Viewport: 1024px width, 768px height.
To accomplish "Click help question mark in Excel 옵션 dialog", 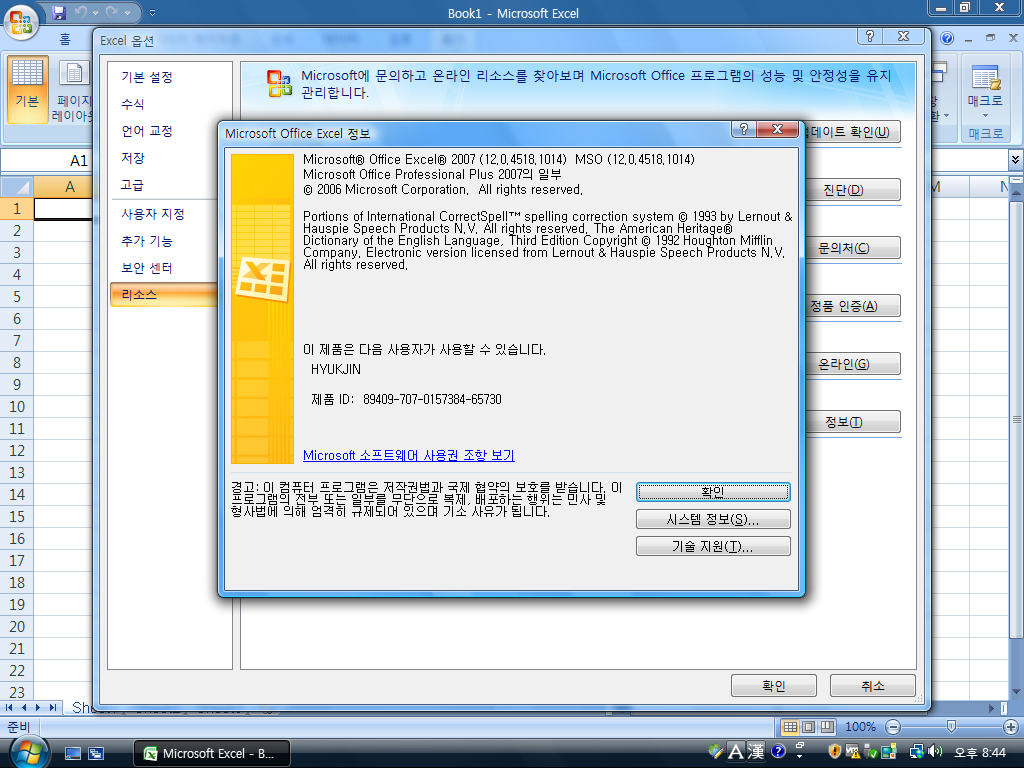I will pos(869,37).
